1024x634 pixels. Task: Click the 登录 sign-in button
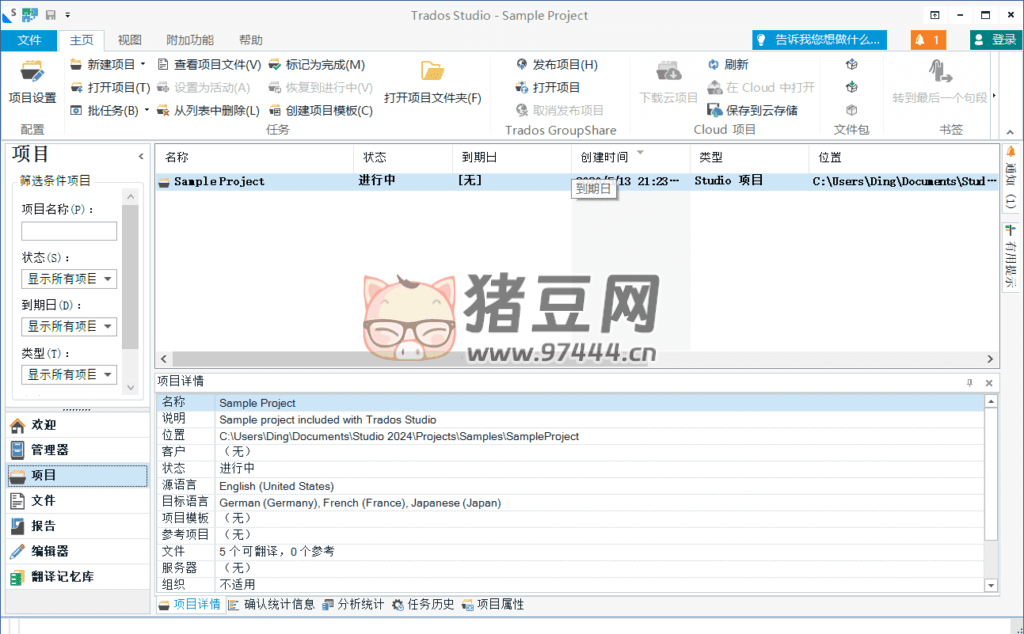pos(995,40)
